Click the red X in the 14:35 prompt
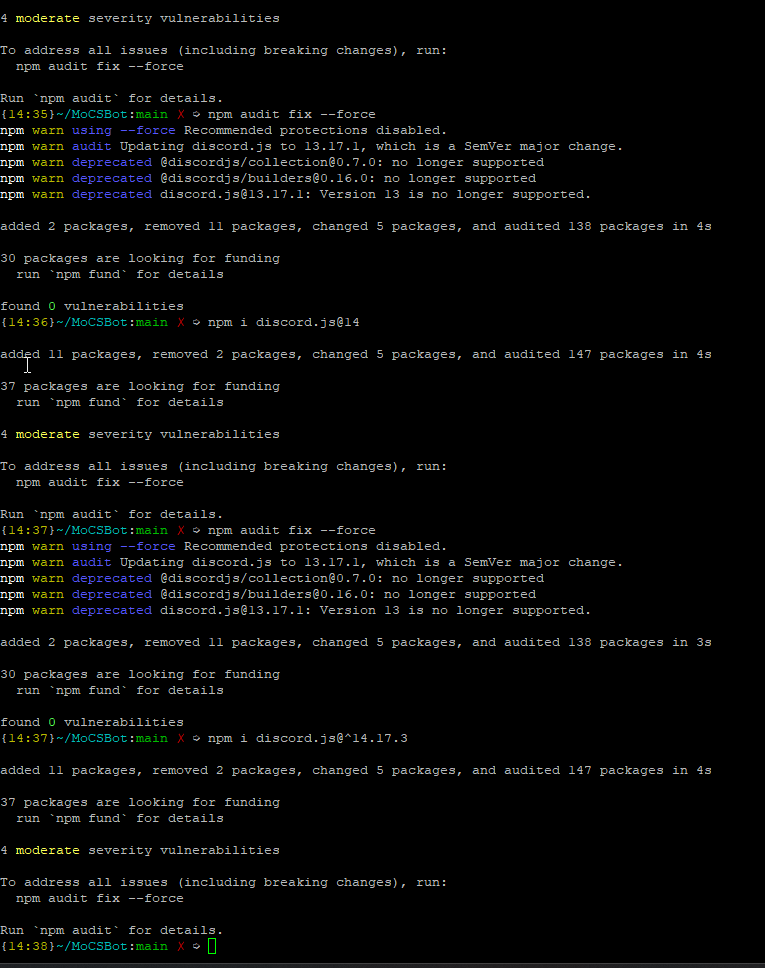This screenshot has height=968, width=765. tap(180, 115)
